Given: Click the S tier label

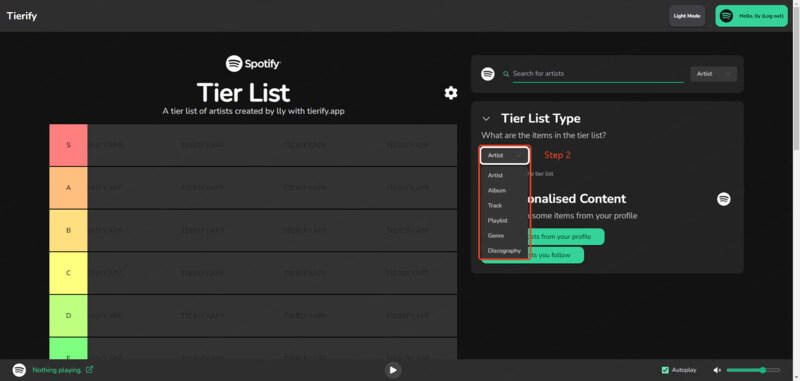Looking at the screenshot, I should coord(68,145).
